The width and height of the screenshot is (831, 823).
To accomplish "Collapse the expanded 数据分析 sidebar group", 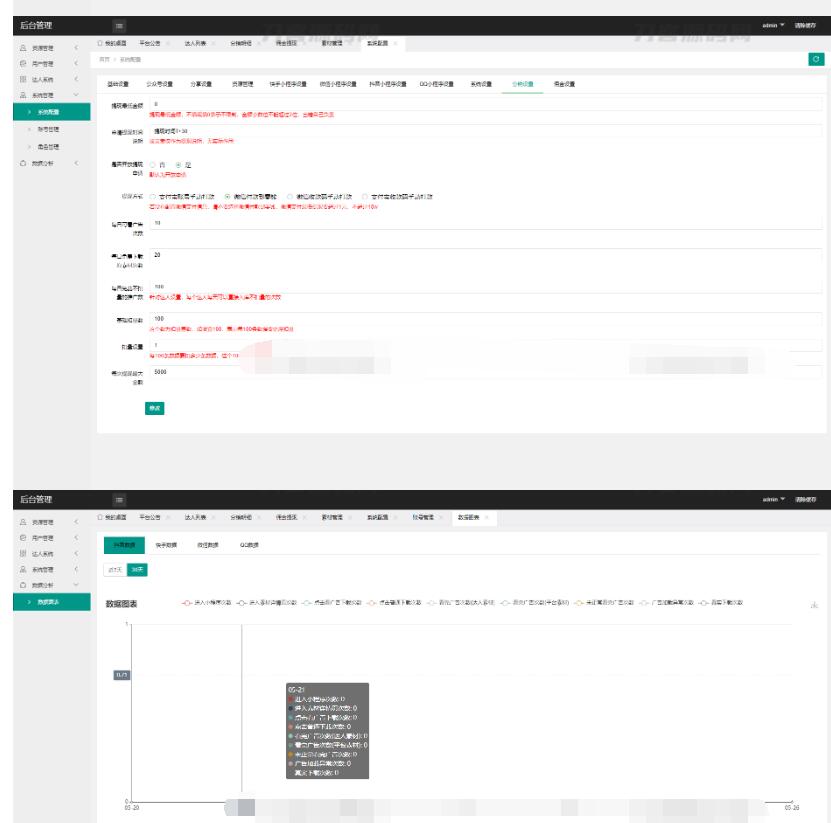I will (x=77, y=583).
